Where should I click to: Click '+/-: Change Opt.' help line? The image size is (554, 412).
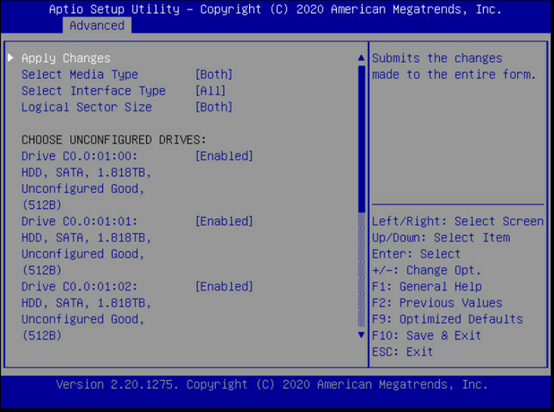pos(426,270)
